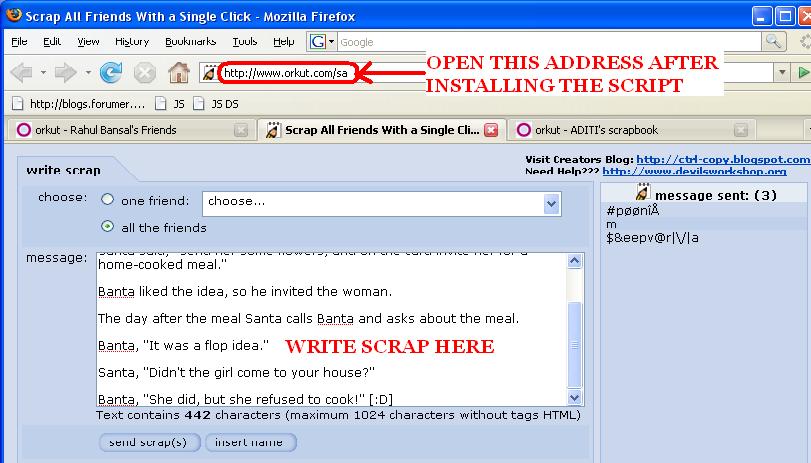The width and height of the screenshot is (811, 463).
Task: Open the Edit menu
Action: tap(52, 41)
